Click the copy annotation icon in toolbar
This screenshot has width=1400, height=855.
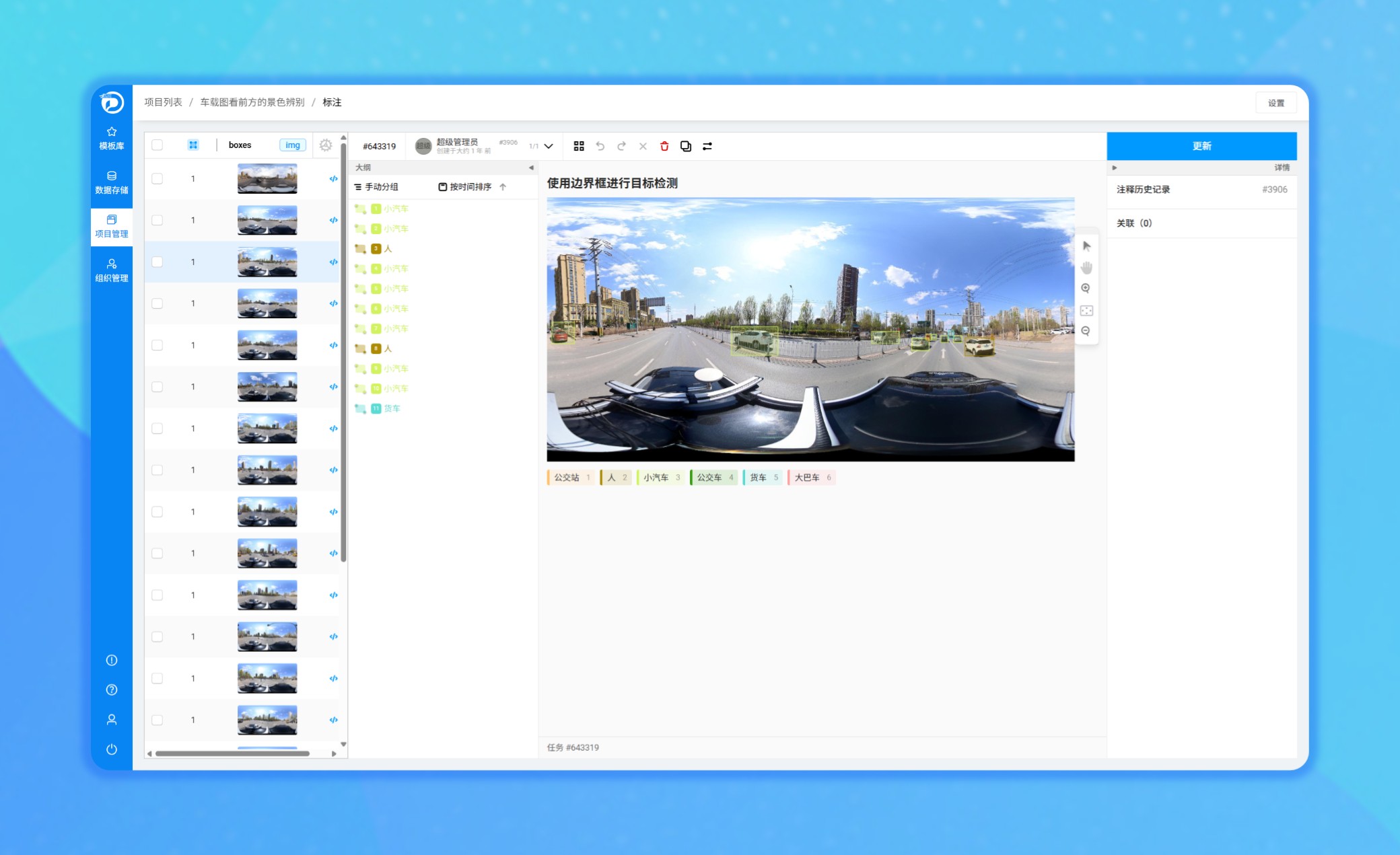click(x=686, y=146)
